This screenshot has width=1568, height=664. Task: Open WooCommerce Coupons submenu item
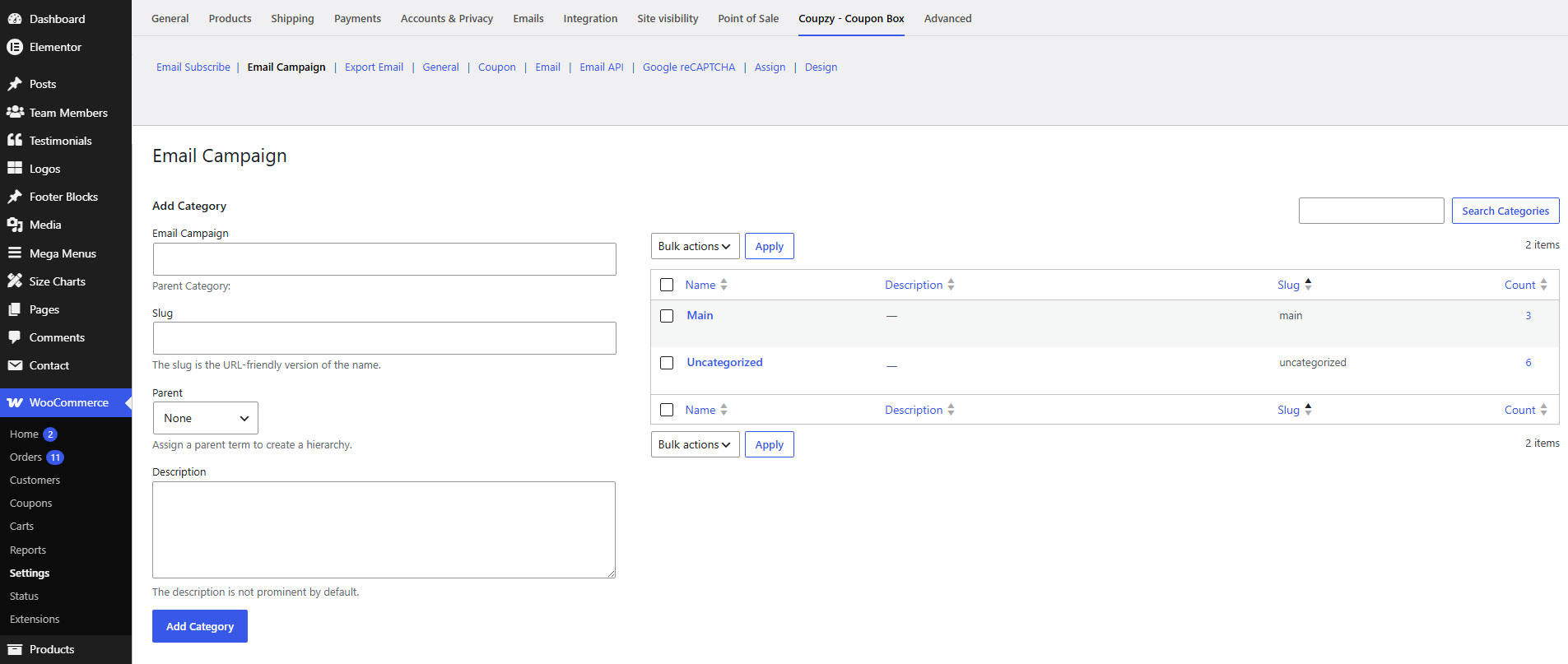pyautogui.click(x=30, y=503)
